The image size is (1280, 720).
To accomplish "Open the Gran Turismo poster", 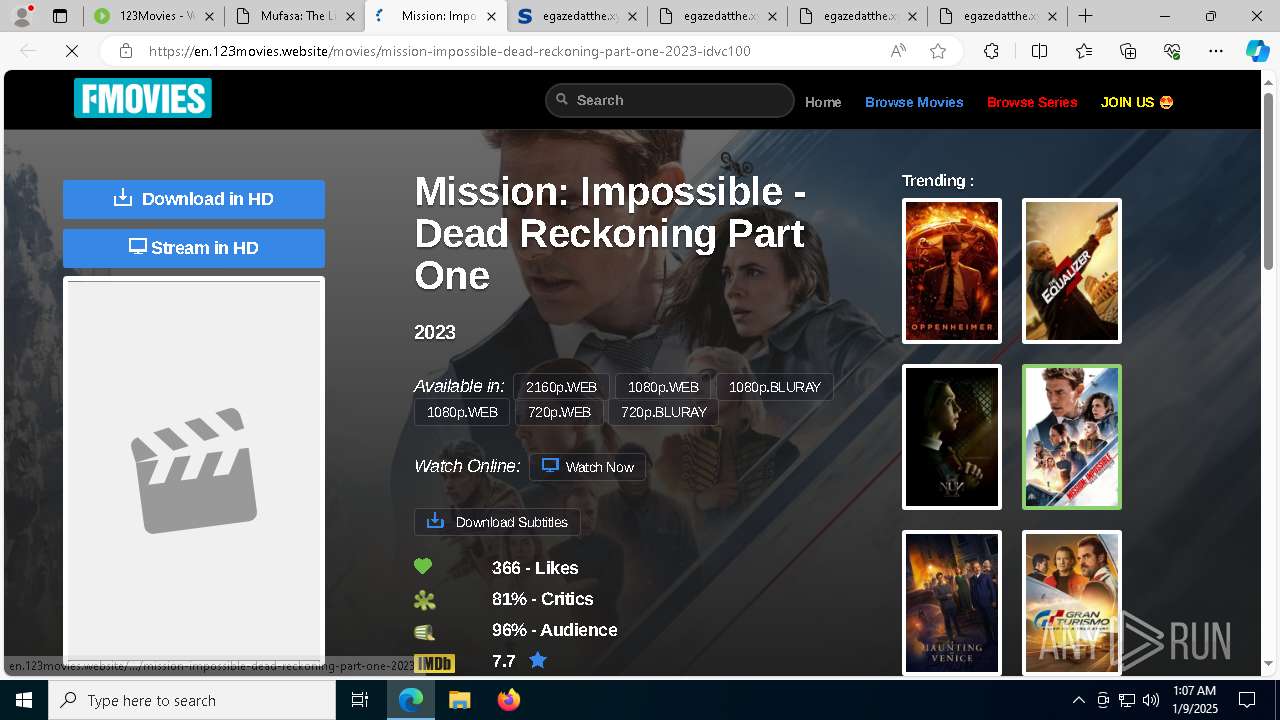I will point(1072,603).
